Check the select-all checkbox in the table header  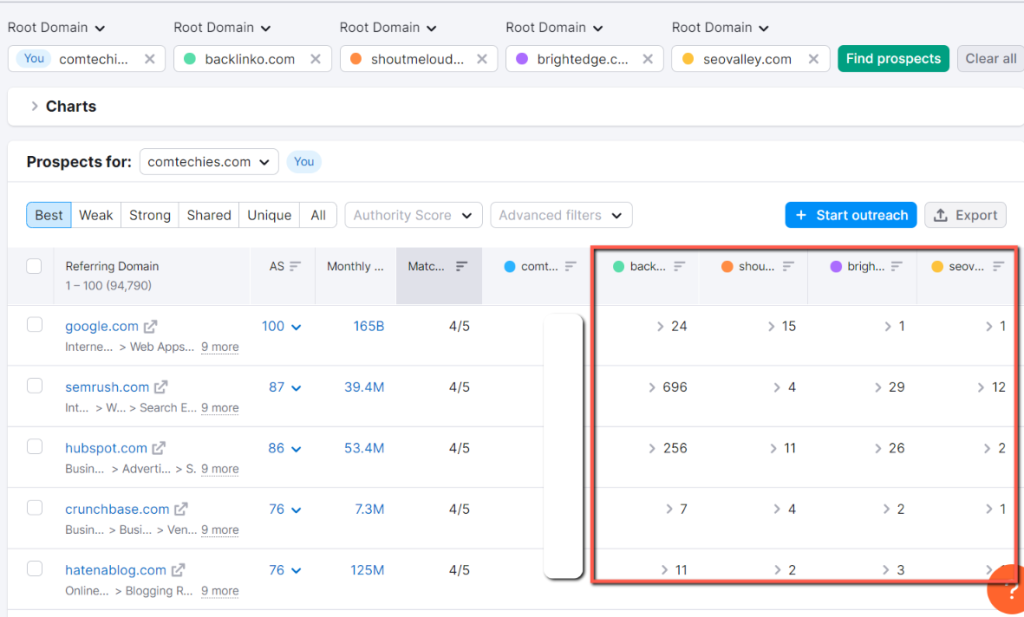[x=34, y=266]
